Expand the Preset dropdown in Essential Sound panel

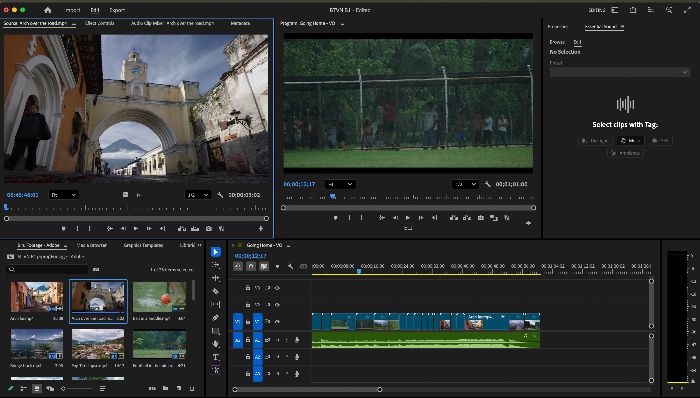620,72
